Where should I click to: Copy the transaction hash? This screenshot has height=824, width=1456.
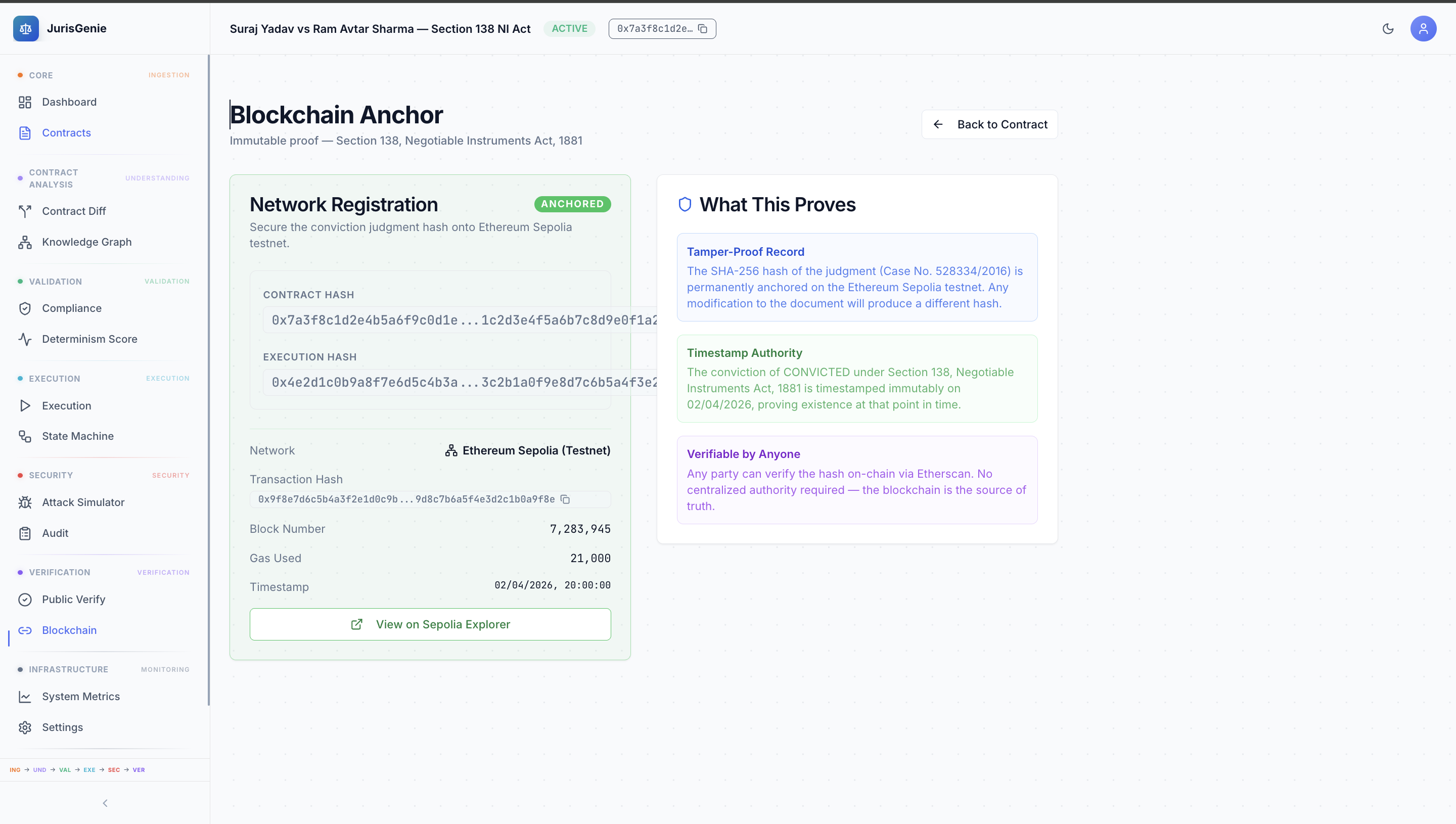point(565,499)
